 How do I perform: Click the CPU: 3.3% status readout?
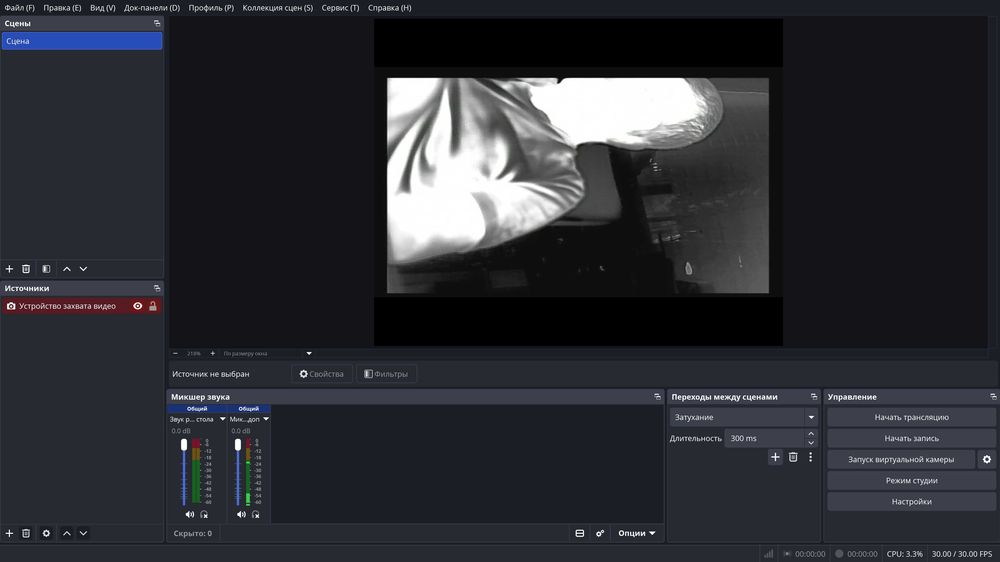click(x=904, y=554)
